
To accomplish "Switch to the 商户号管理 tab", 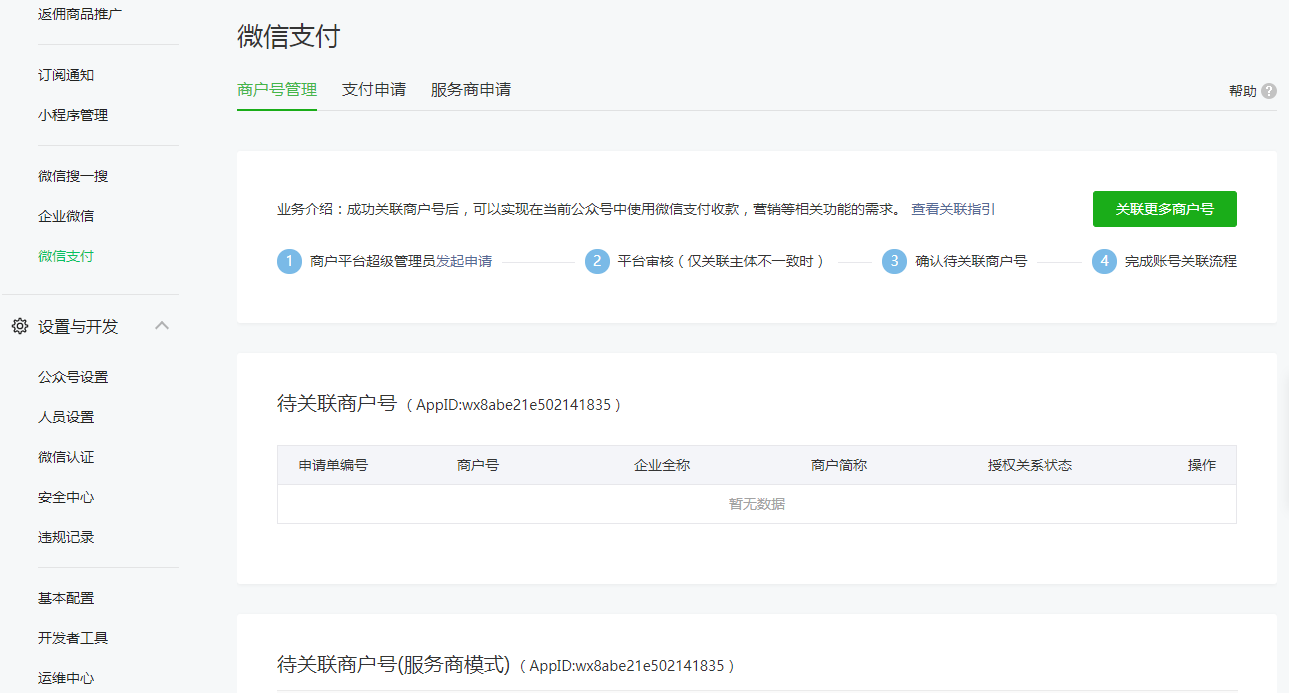I will (277, 89).
